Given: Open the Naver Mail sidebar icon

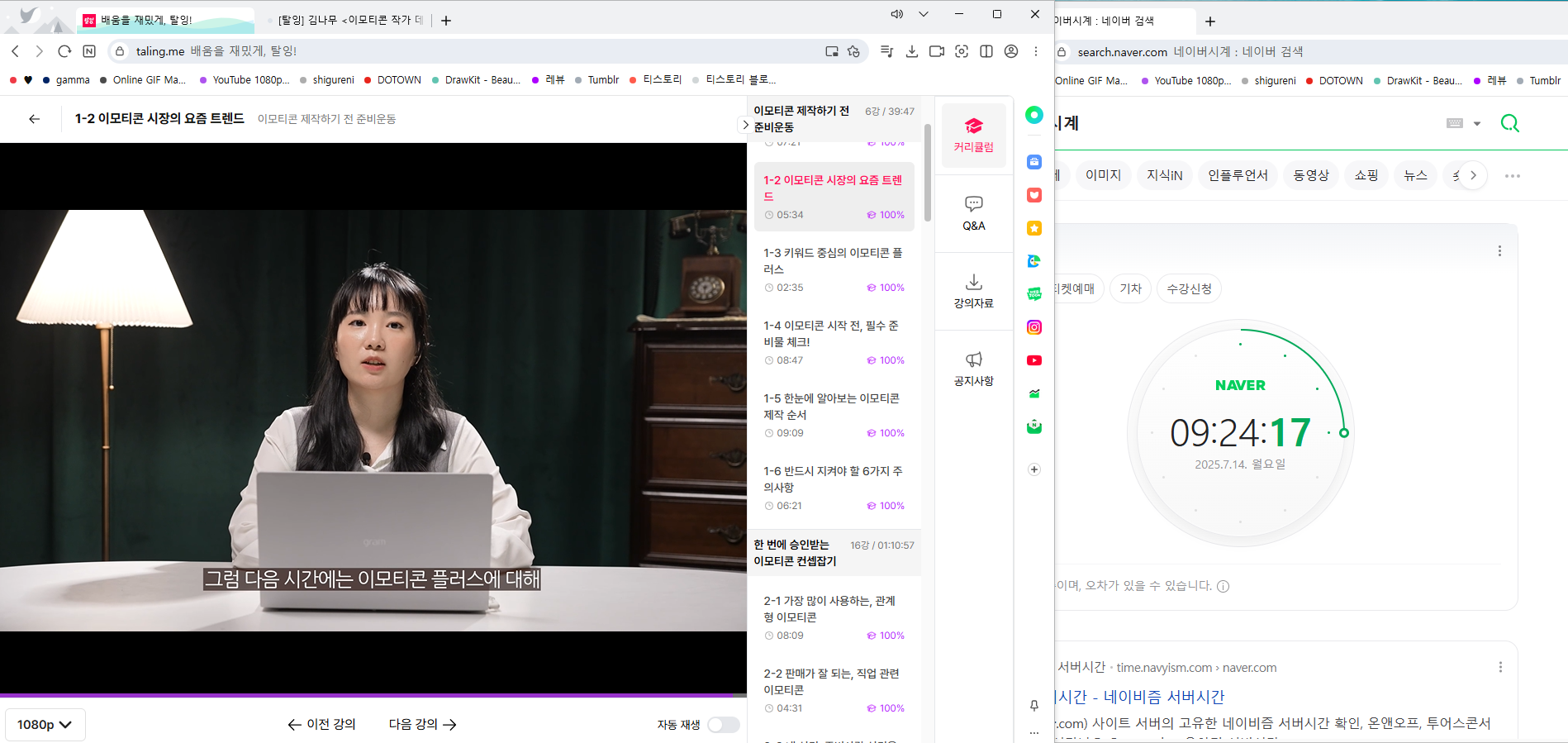Looking at the screenshot, I should click(1034, 426).
